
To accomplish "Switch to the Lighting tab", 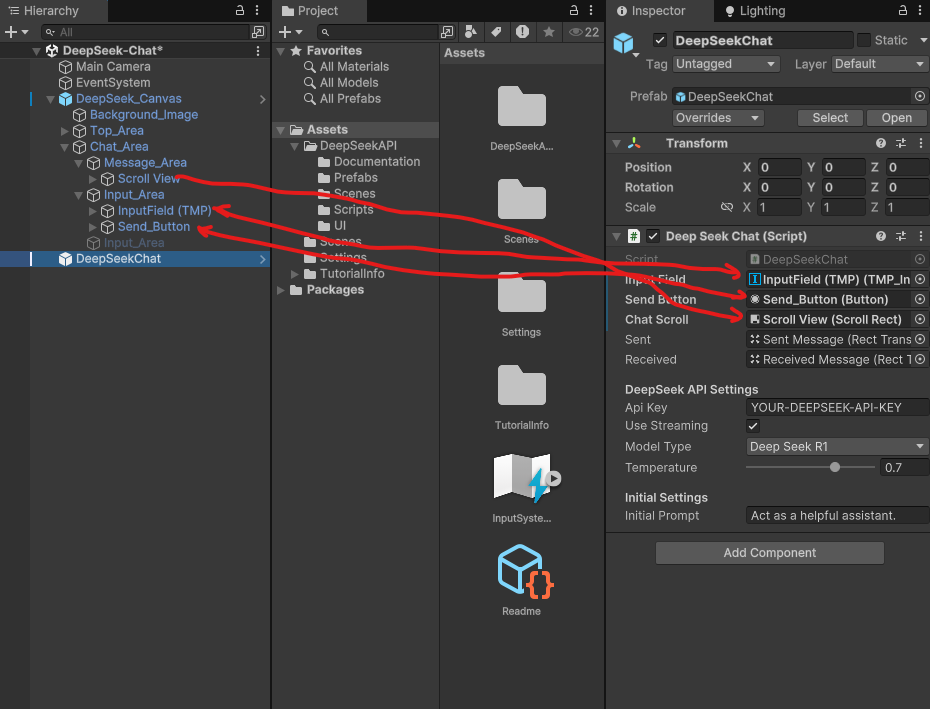I will 756,11.
